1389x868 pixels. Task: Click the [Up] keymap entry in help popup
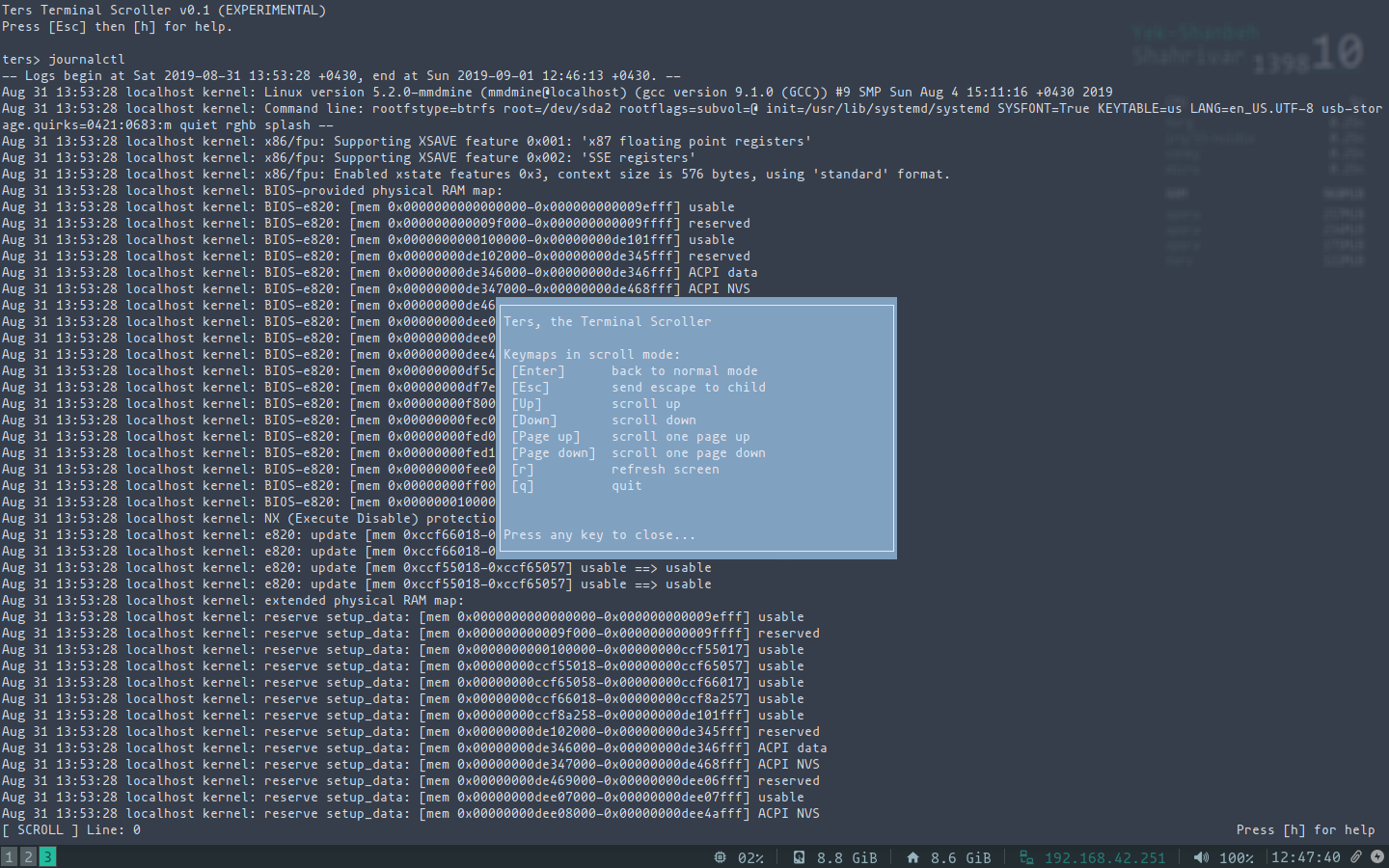(527, 403)
